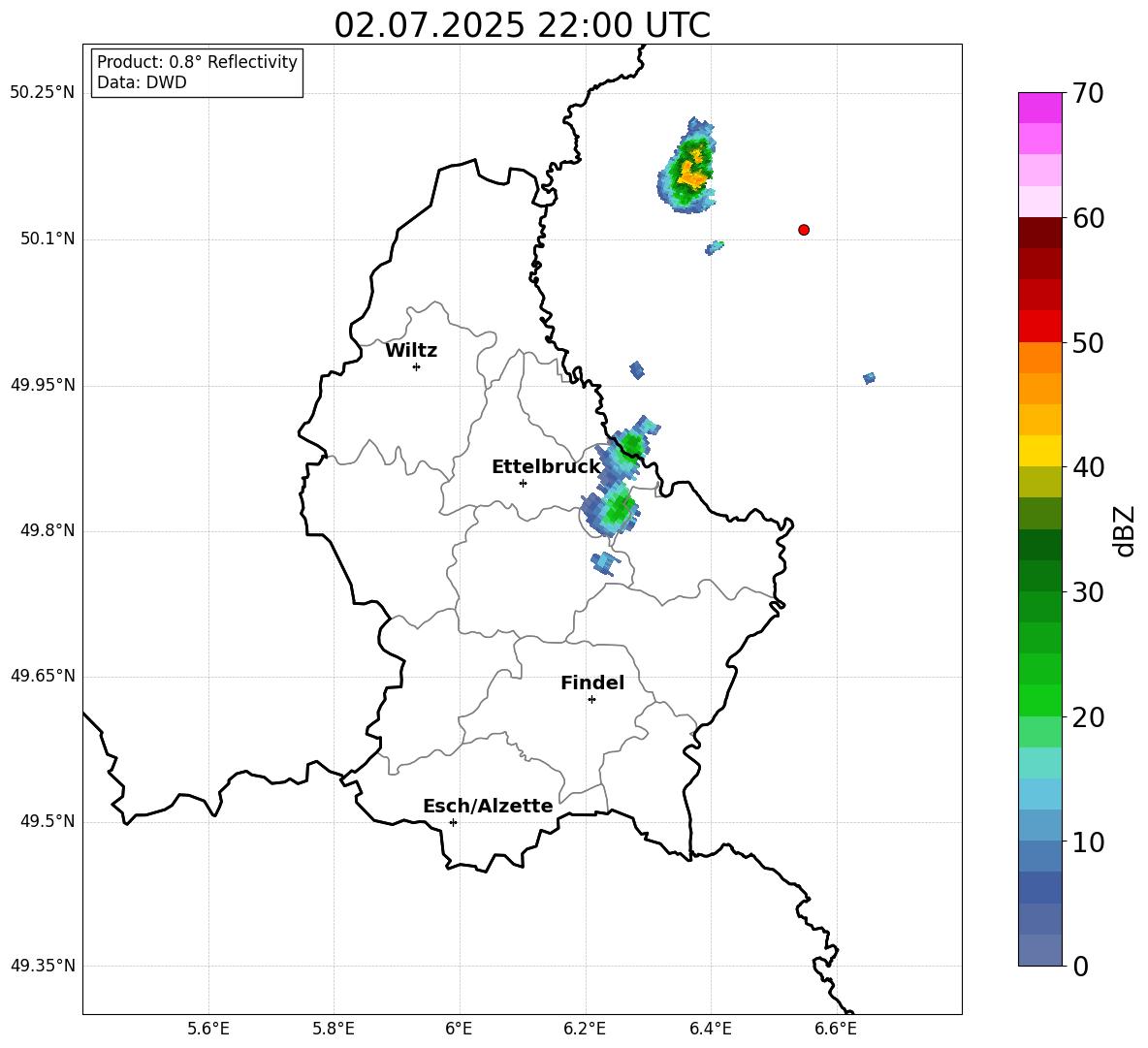The height and width of the screenshot is (1048, 1148).
Task: Click the colorbar tick label 60
Action: point(1088,218)
